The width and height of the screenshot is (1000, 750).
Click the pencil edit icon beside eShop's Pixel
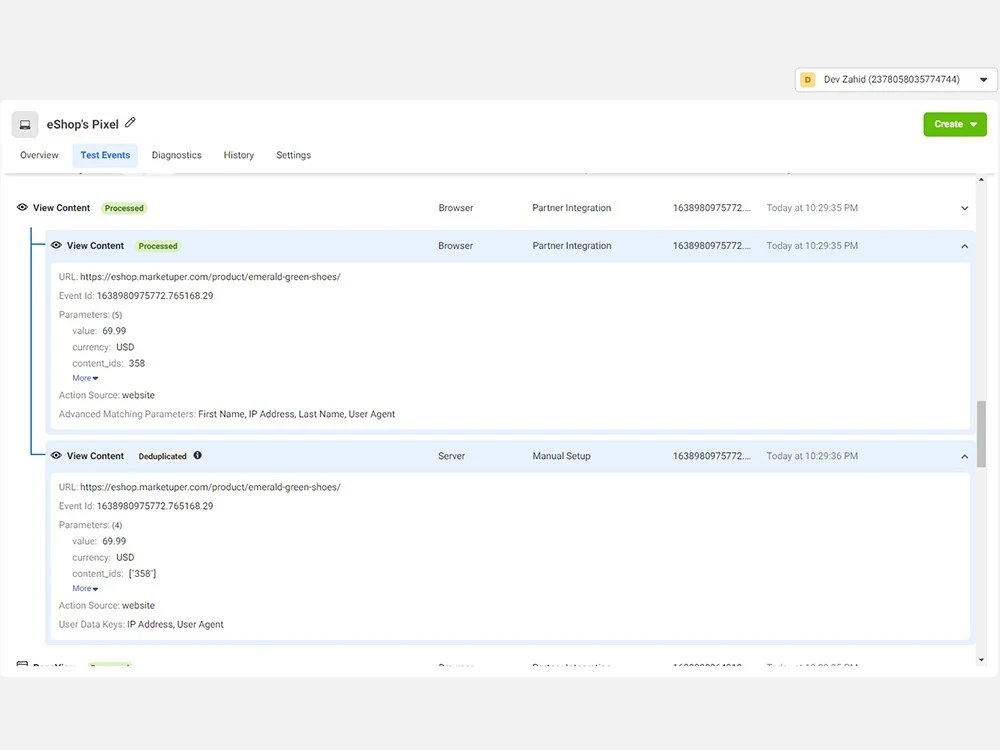pyautogui.click(x=130, y=122)
